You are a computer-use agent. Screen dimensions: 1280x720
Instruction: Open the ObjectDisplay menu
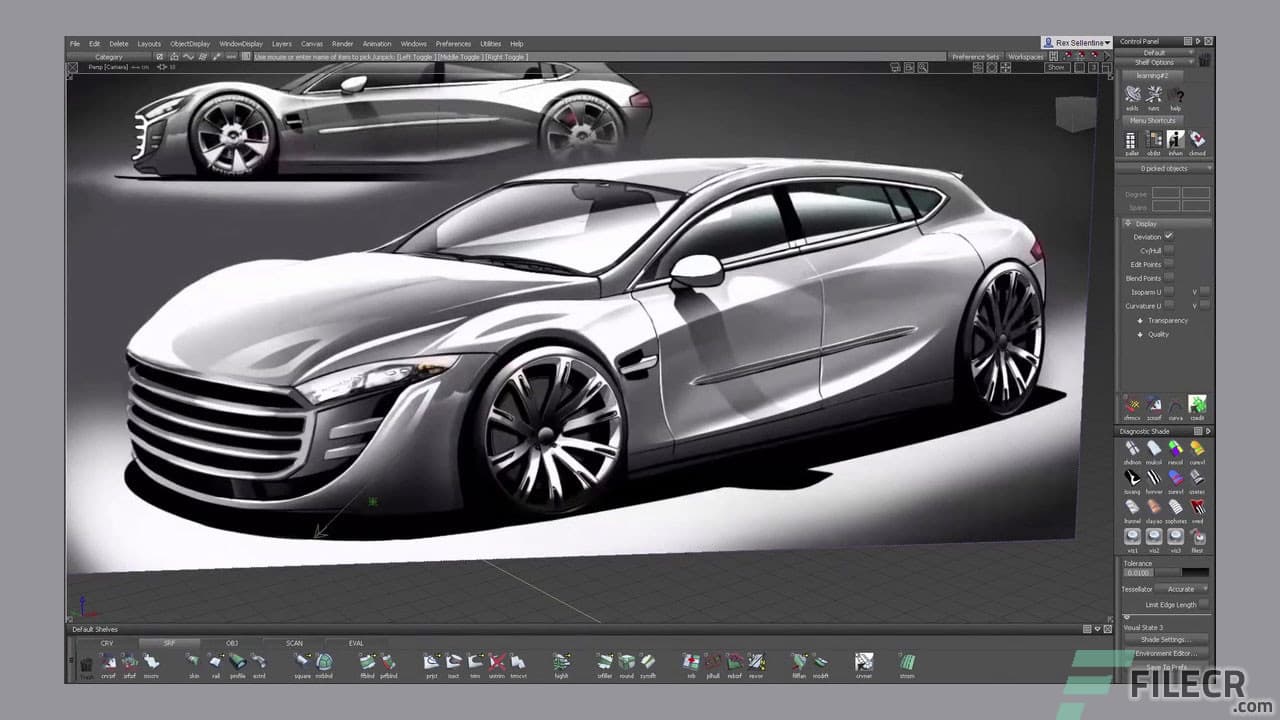click(x=188, y=43)
